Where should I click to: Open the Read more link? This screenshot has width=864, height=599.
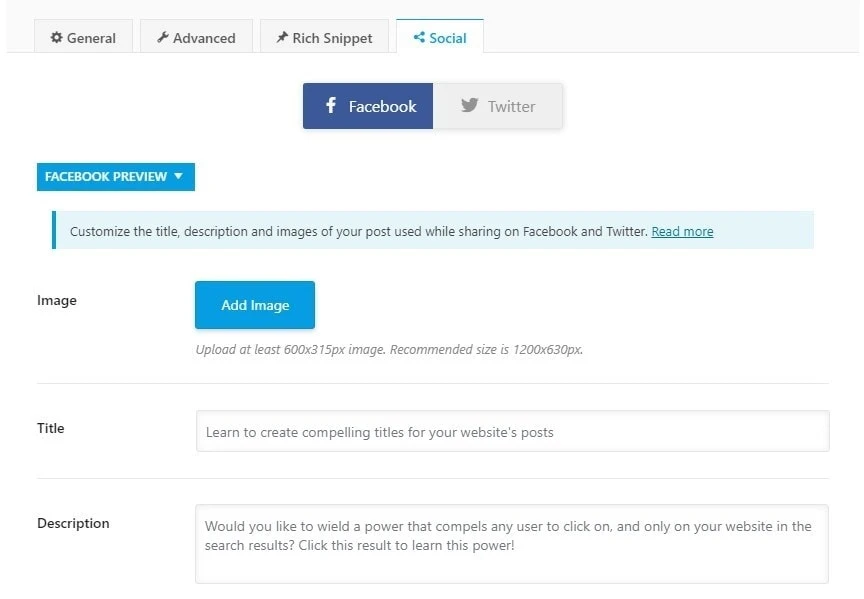[x=682, y=231]
